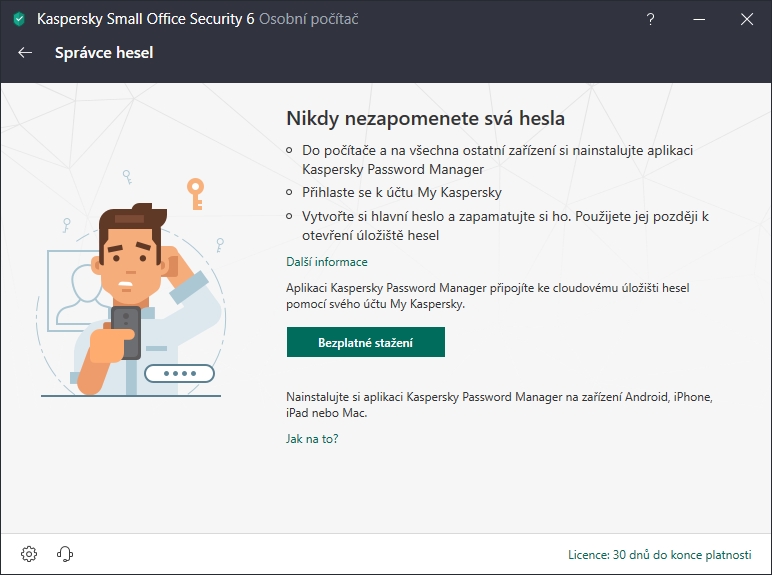Go back using the arrow icon
The height and width of the screenshot is (575, 772).
tap(25, 53)
